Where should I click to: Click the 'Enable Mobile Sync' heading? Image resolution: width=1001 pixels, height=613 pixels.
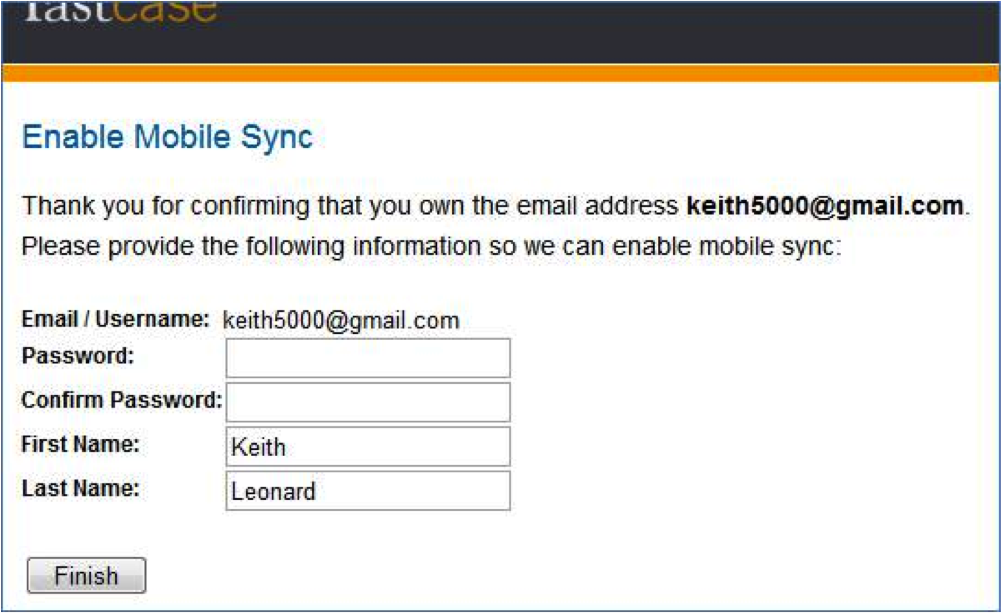[167, 137]
